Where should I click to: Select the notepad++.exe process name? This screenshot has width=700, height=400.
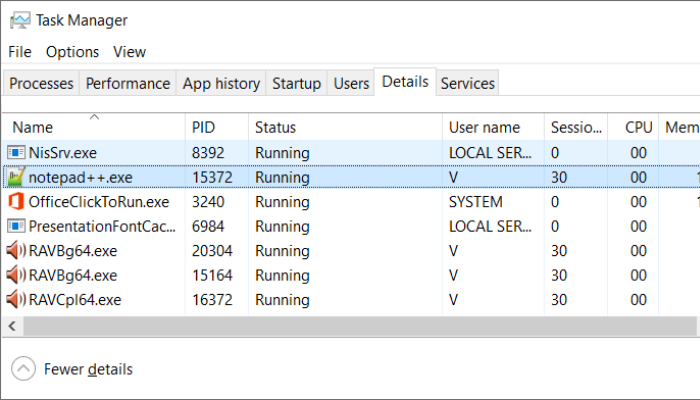pyautogui.click(x=80, y=177)
